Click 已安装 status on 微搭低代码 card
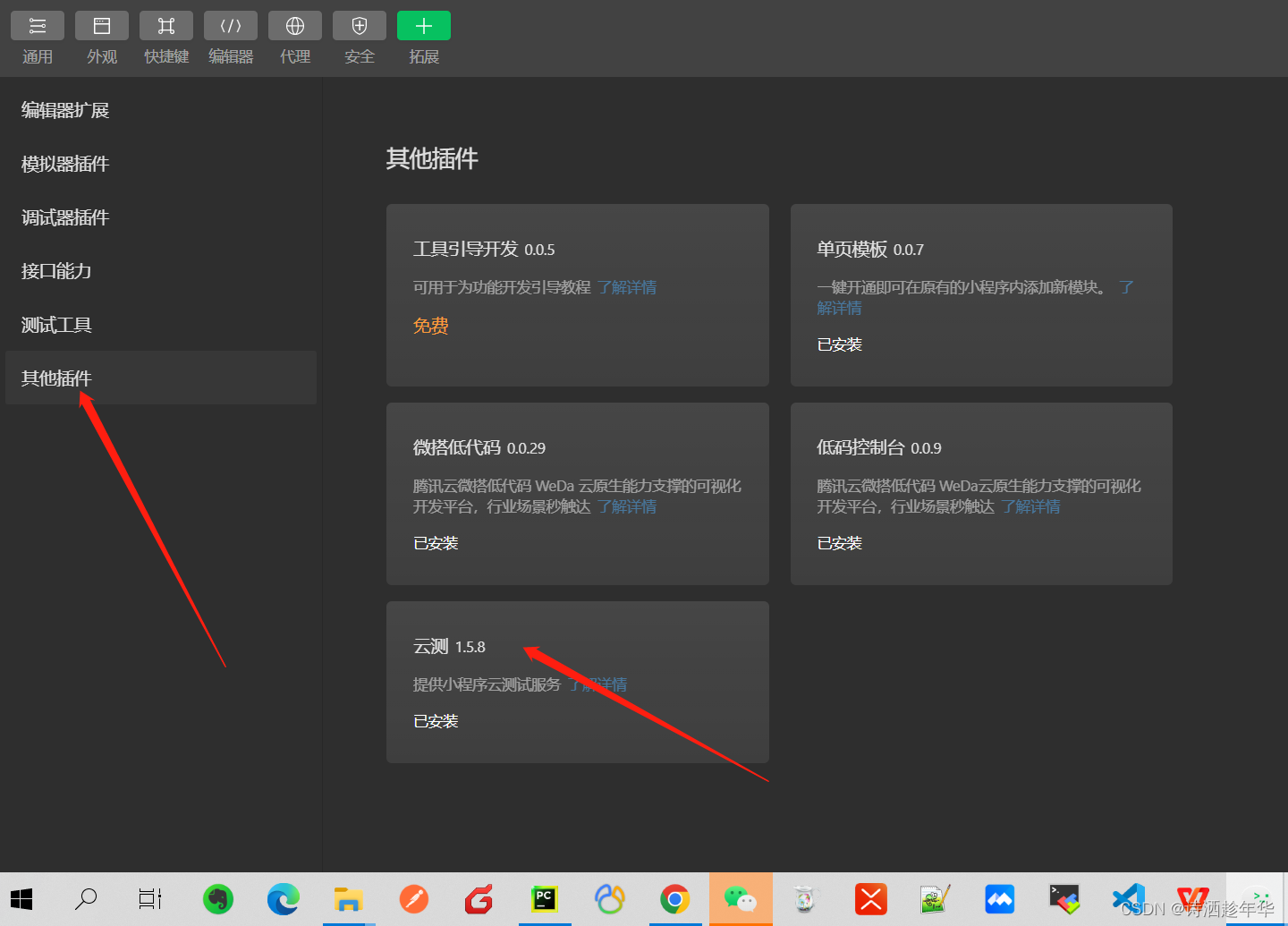Viewport: 1288px width, 926px height. [x=436, y=543]
